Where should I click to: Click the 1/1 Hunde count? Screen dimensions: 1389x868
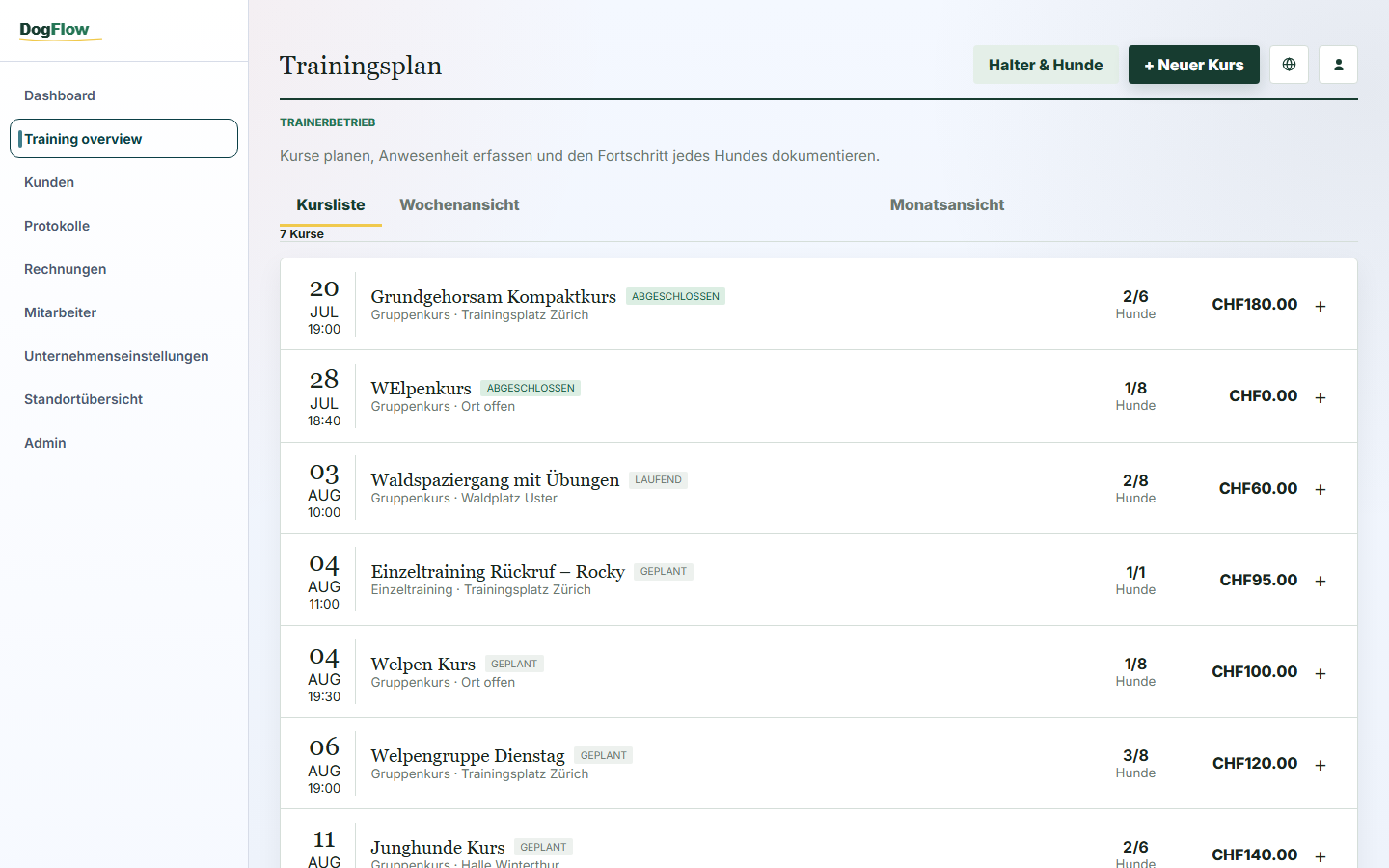tap(1135, 580)
